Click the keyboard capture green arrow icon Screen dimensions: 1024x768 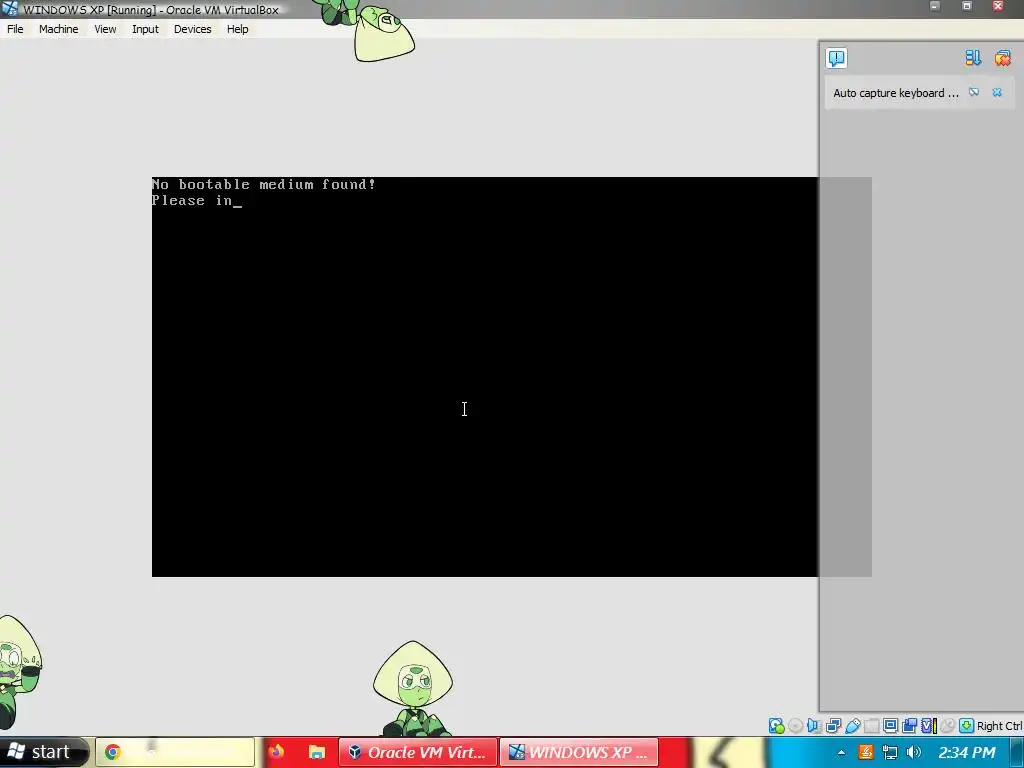[x=967, y=726]
